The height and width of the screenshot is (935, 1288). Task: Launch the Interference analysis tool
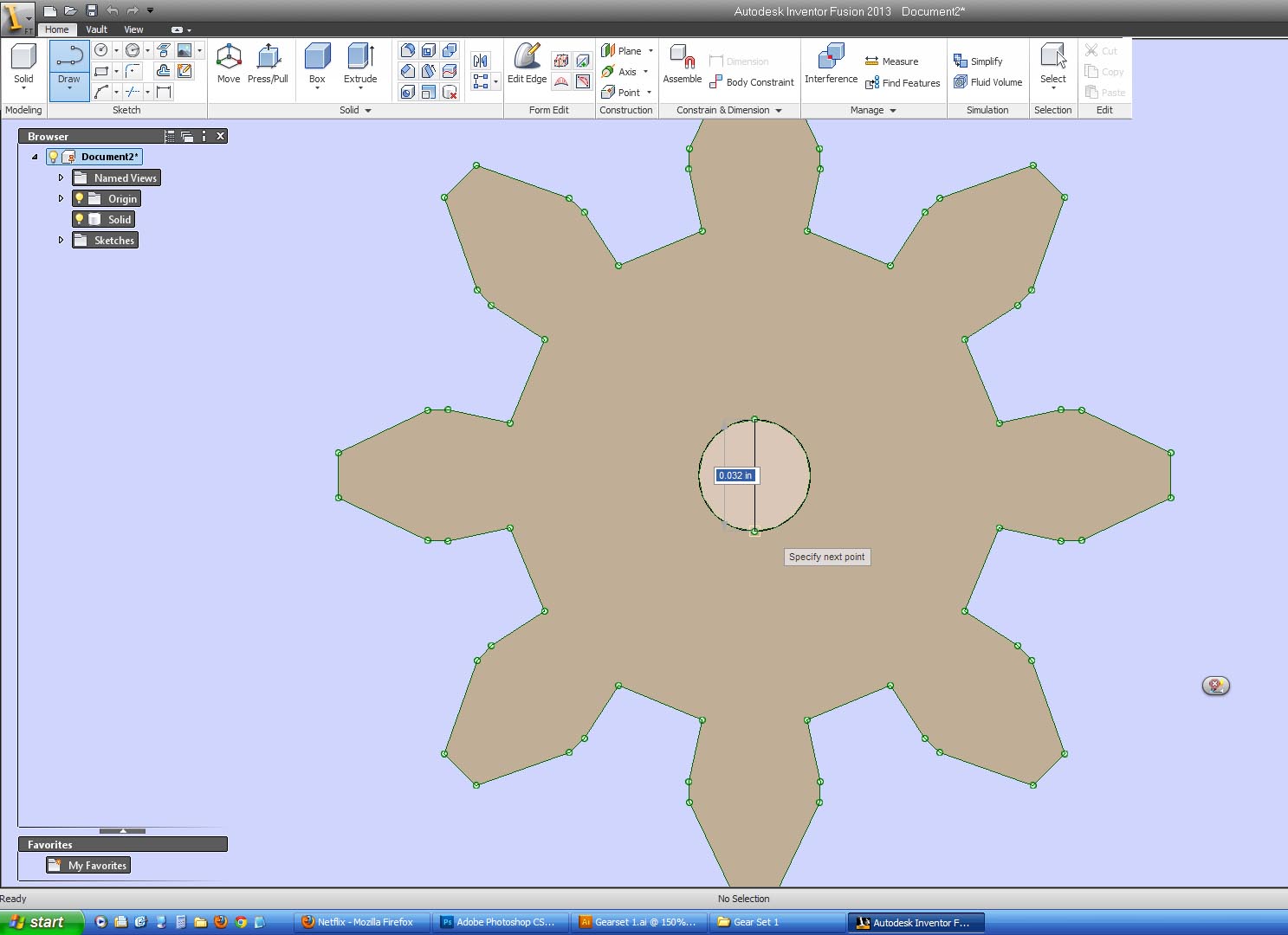831,65
